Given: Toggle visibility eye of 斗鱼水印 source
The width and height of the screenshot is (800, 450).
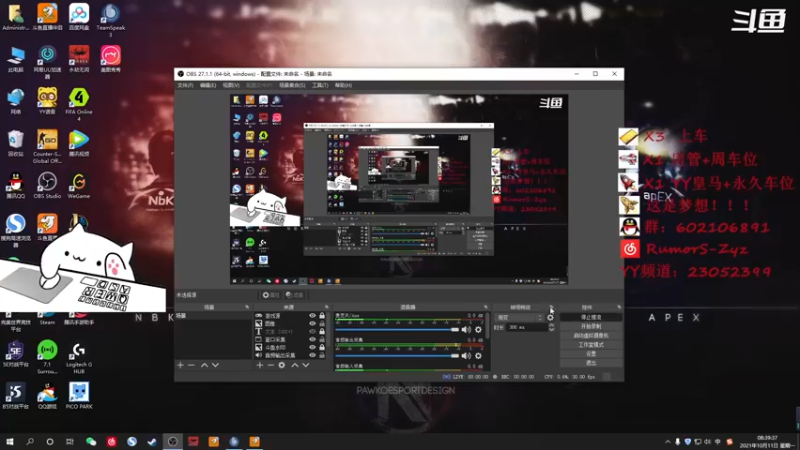Looking at the screenshot, I should pyautogui.click(x=312, y=347).
